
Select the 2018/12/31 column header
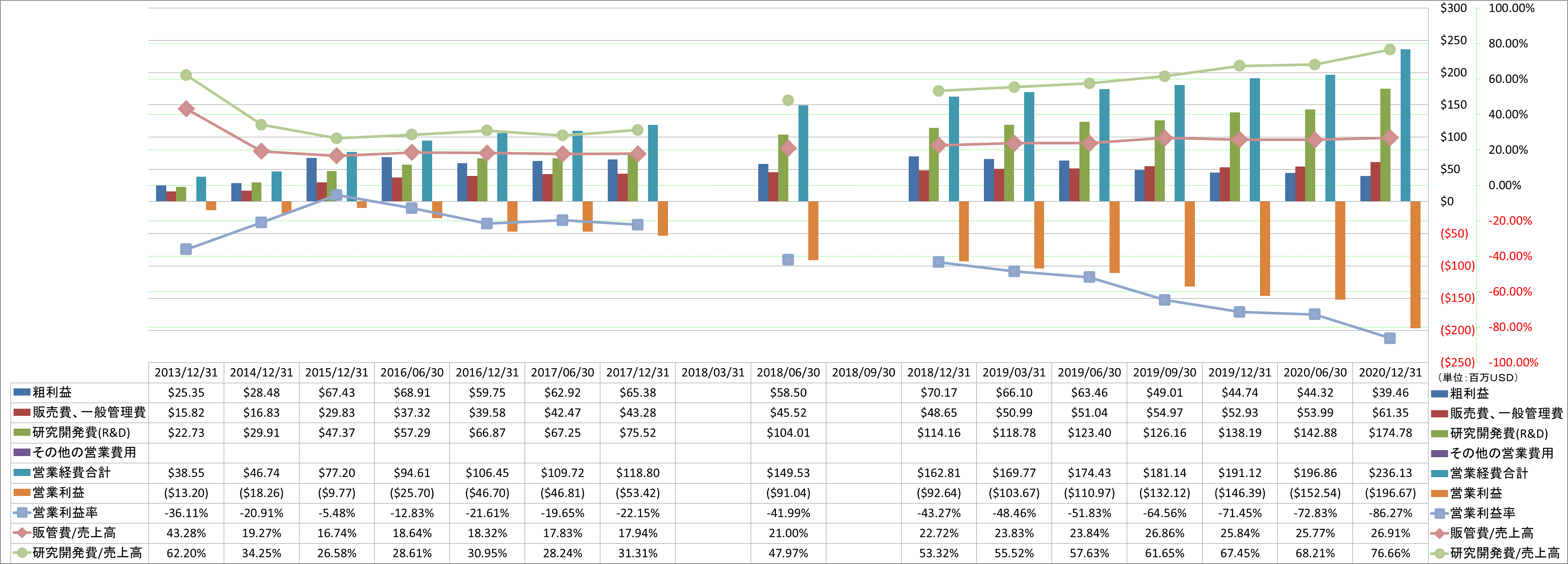click(x=939, y=372)
